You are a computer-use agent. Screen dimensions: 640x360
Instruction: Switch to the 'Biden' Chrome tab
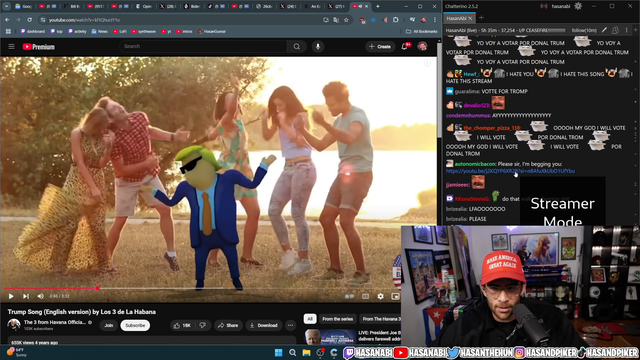click(192, 7)
